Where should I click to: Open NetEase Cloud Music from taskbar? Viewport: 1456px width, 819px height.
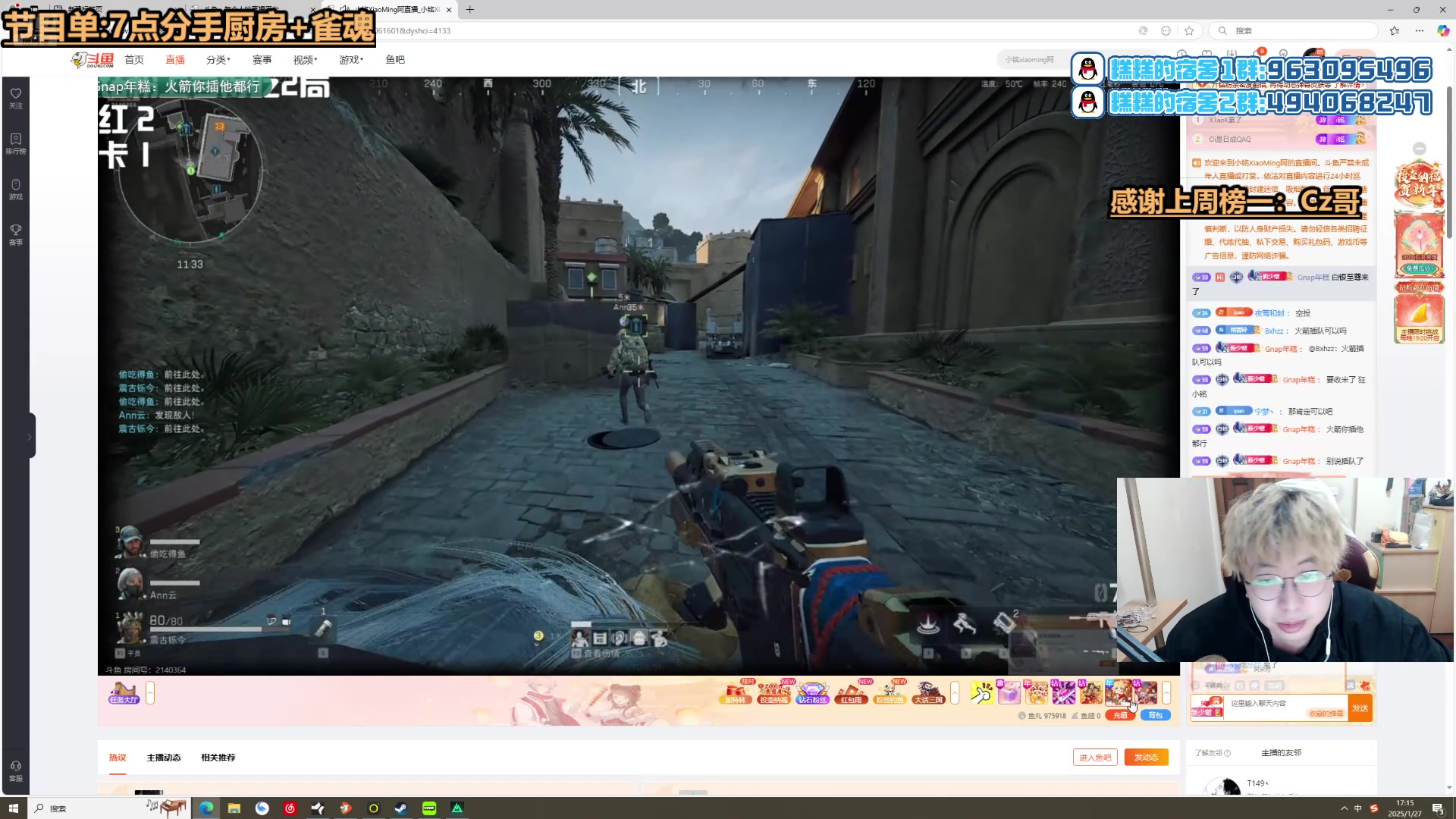pyautogui.click(x=290, y=808)
